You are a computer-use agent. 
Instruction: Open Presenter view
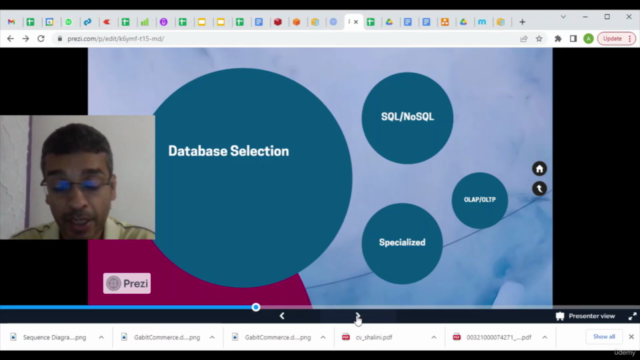click(585, 316)
